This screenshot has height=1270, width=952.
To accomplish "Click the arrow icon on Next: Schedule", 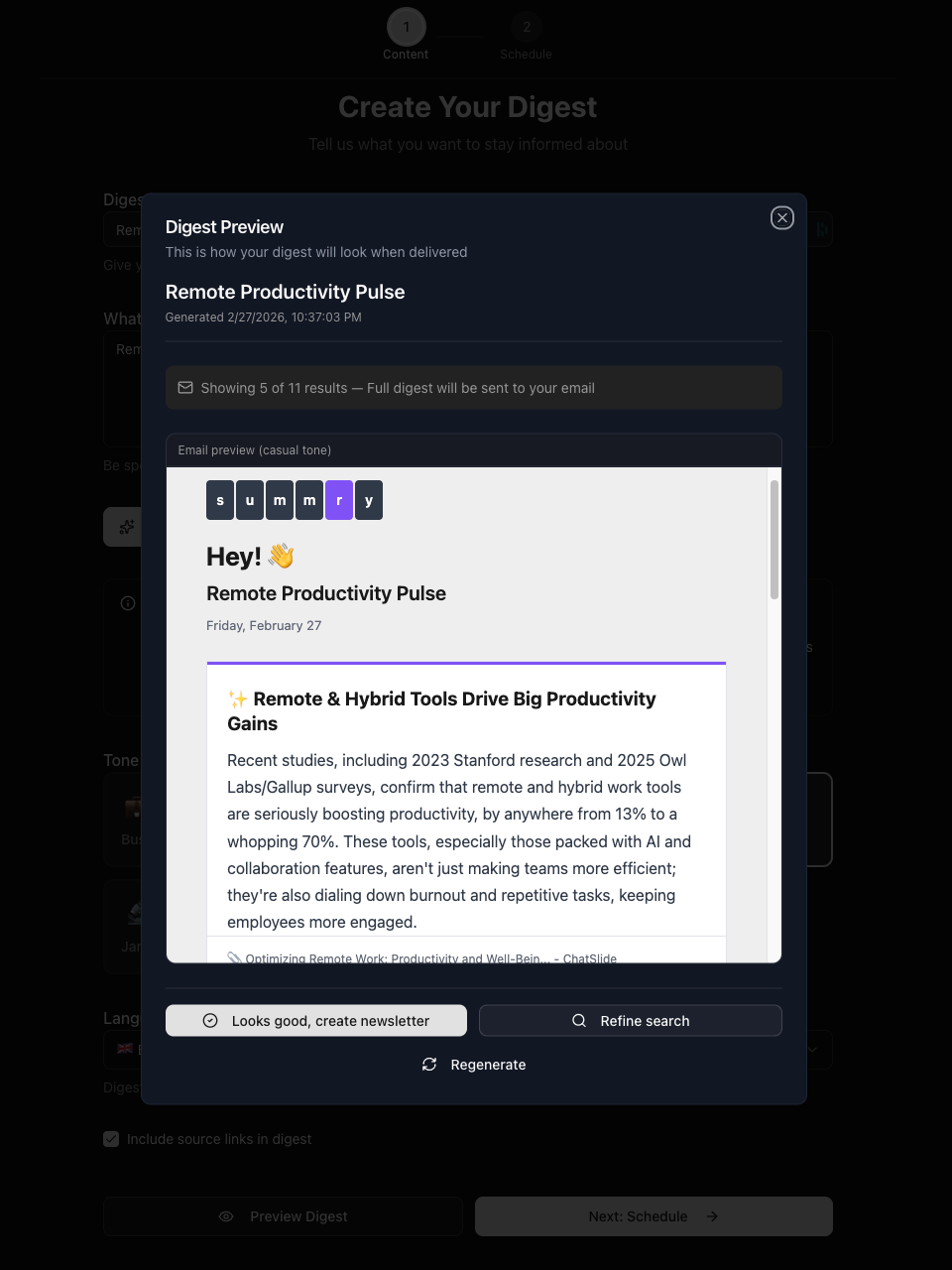I will tap(712, 1215).
